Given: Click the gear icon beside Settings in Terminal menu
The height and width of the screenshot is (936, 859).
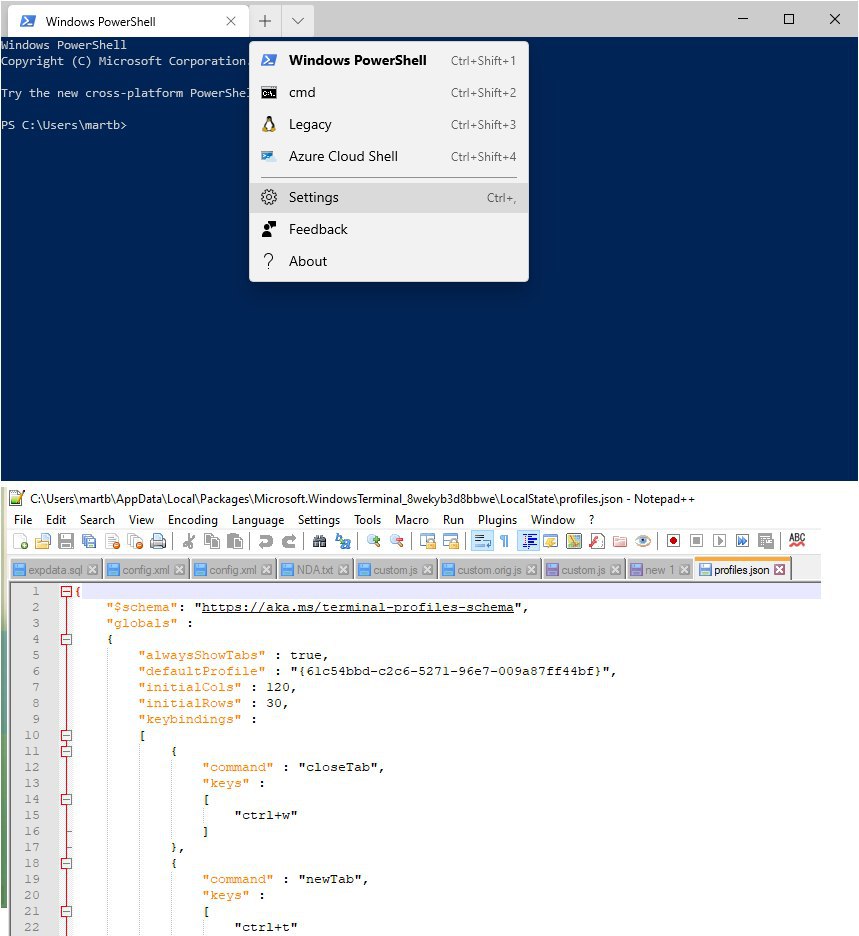Looking at the screenshot, I should (269, 197).
